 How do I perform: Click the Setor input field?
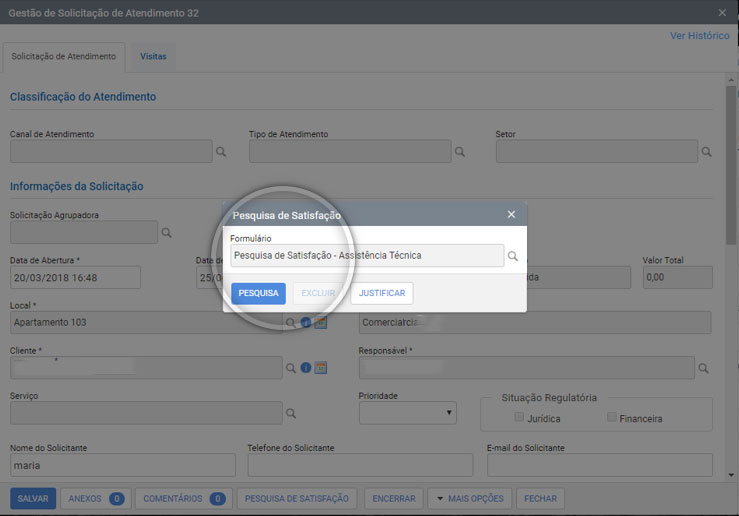(597, 151)
